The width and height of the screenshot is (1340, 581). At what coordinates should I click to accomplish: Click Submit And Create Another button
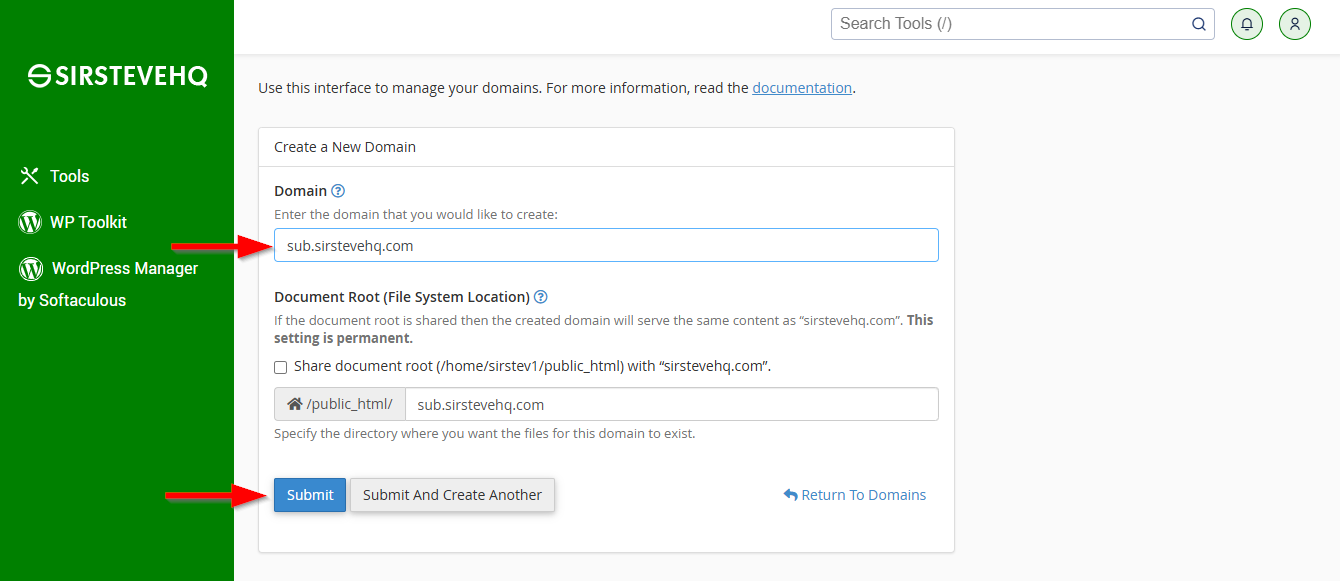(452, 495)
